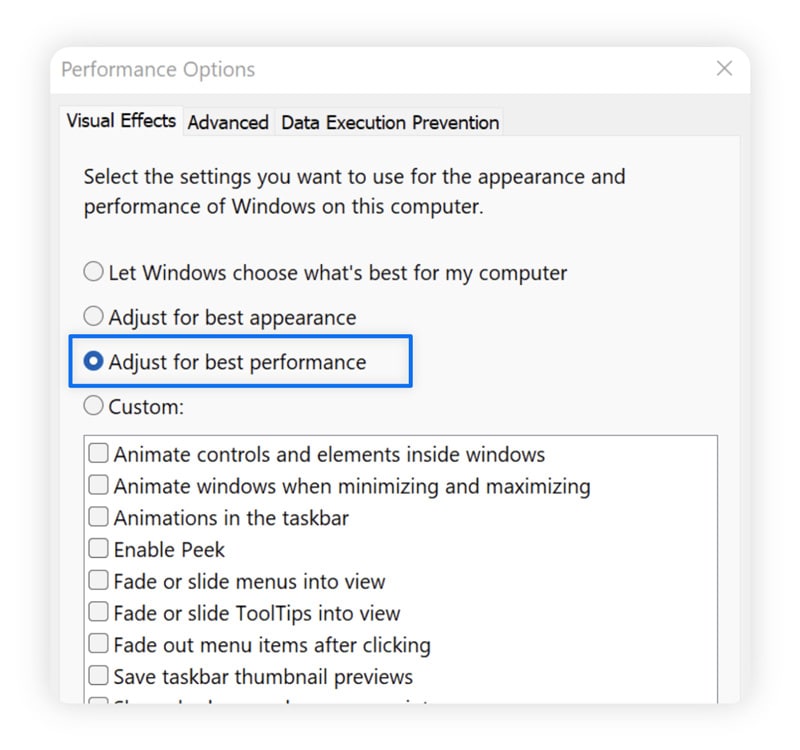Open the Data Execution Prevention tab

pyautogui.click(x=389, y=122)
